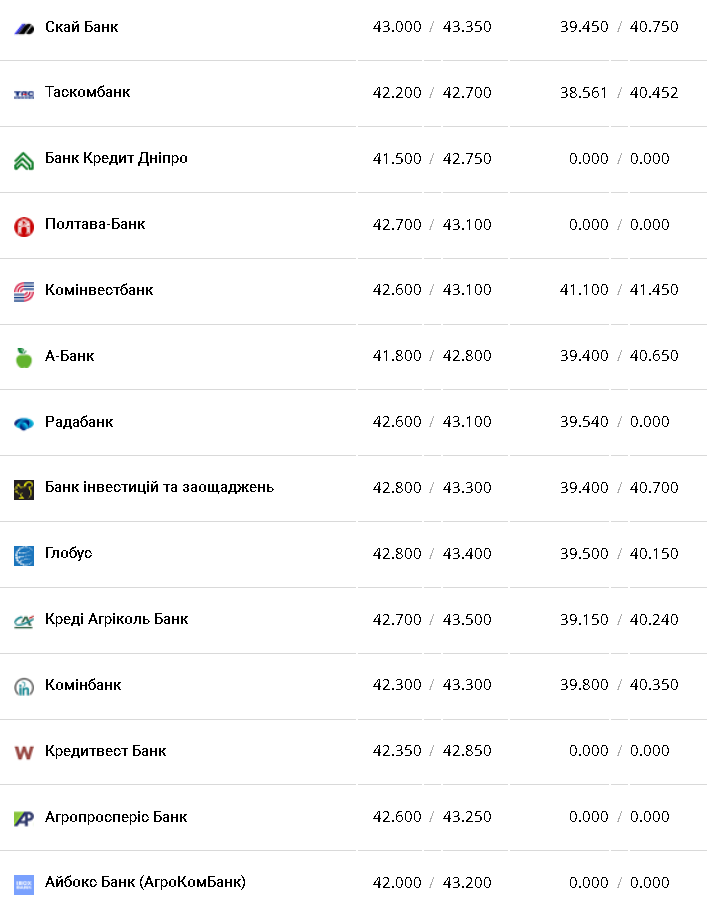The height and width of the screenshot is (914, 707).
Task: Click the А-Банк green apple icon
Action: click(24, 357)
